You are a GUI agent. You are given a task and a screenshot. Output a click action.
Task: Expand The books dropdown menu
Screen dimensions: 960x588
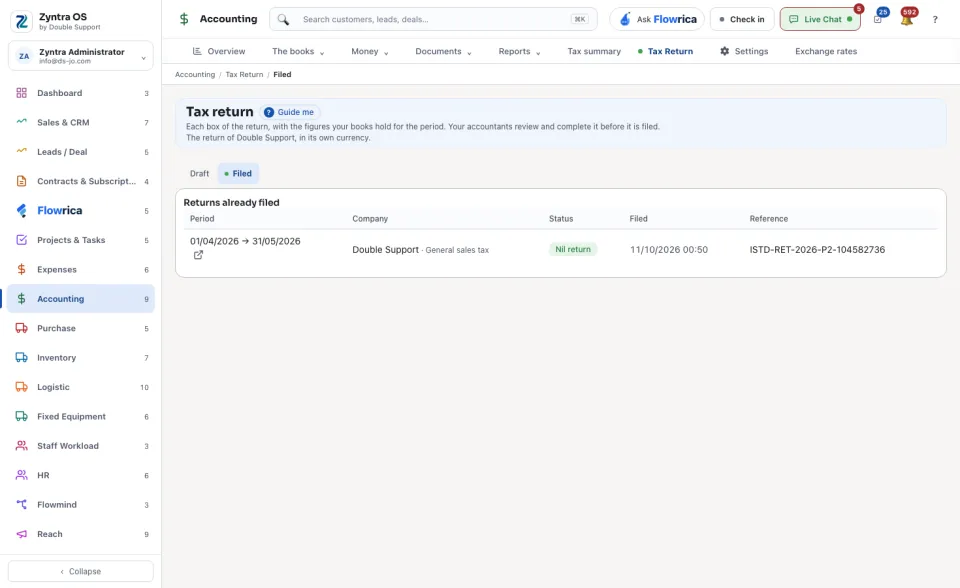298,51
